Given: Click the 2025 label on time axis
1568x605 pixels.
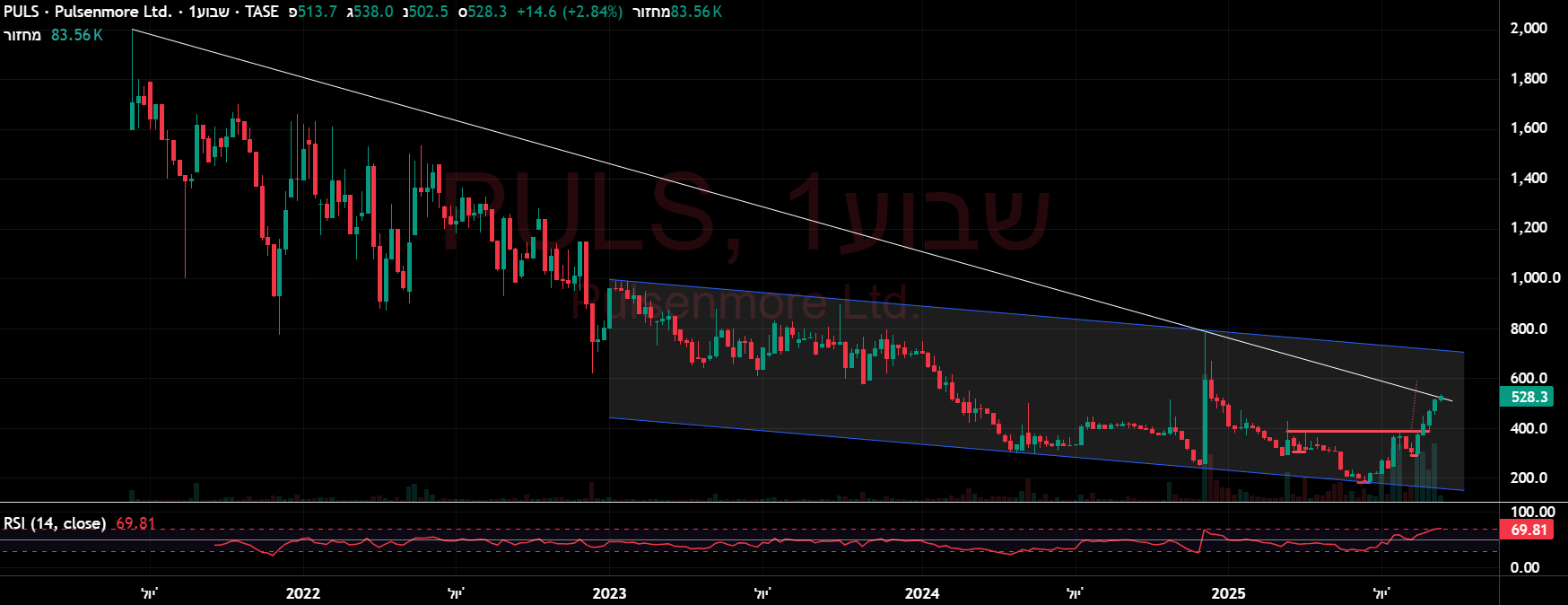Looking at the screenshot, I should 1228,593.
